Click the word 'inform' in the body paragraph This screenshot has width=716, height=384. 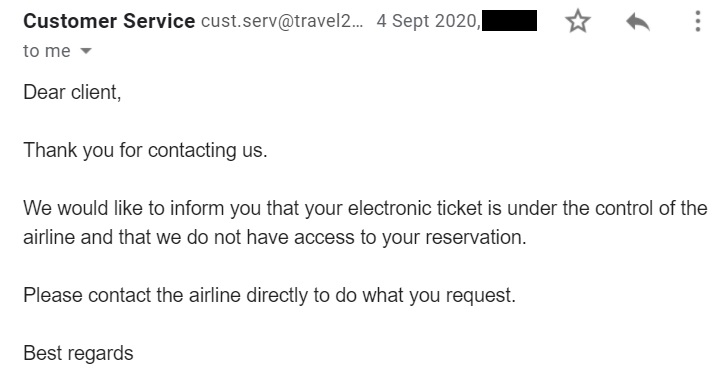coord(197,208)
